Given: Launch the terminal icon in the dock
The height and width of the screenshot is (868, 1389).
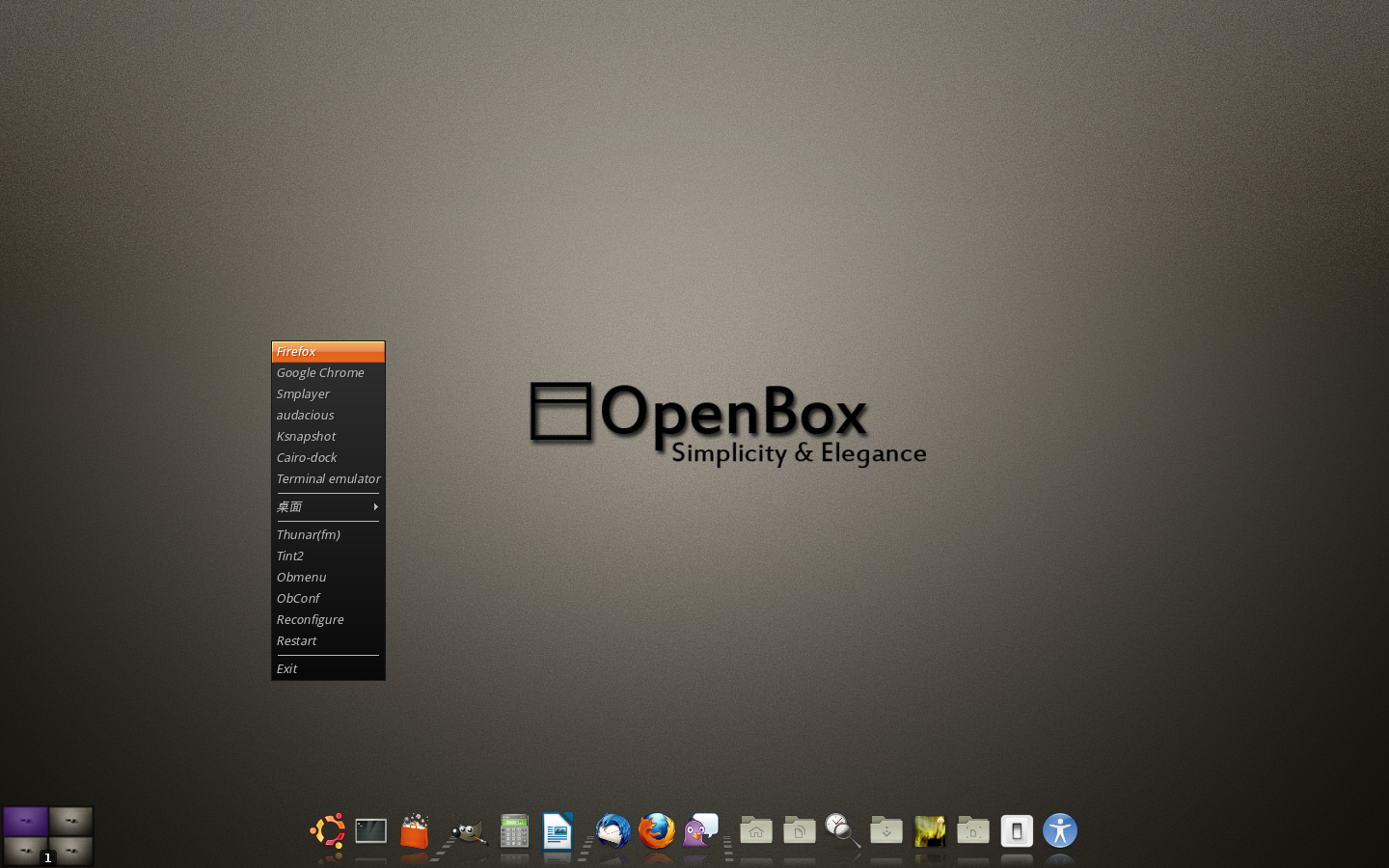Looking at the screenshot, I should pyautogui.click(x=371, y=830).
